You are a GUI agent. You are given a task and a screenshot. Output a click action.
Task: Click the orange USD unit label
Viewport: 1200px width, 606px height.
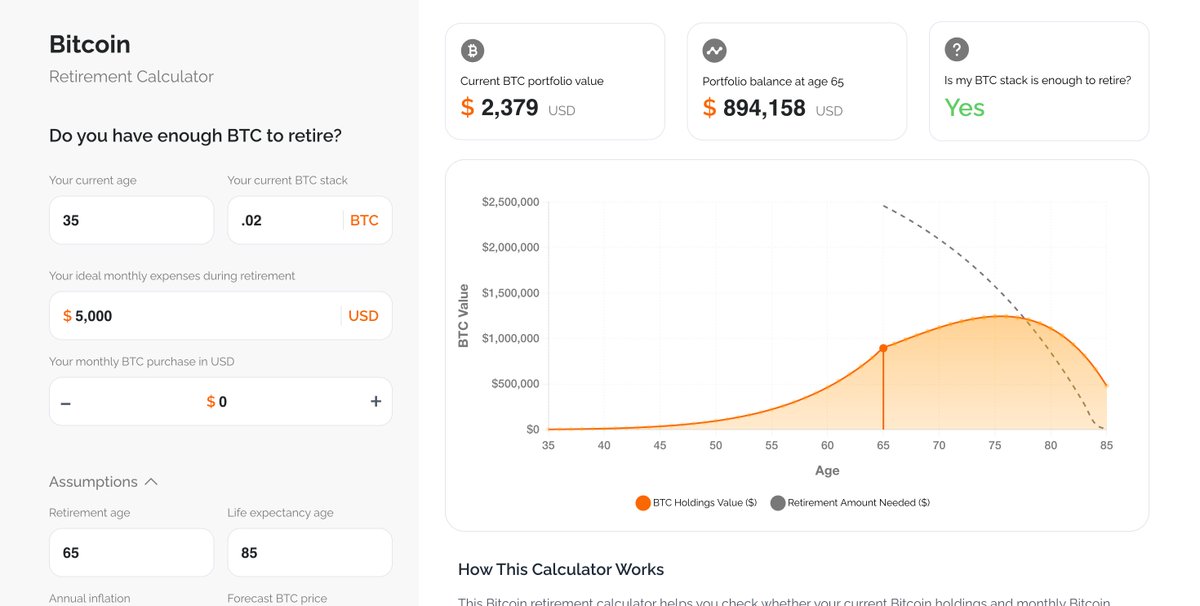click(363, 316)
